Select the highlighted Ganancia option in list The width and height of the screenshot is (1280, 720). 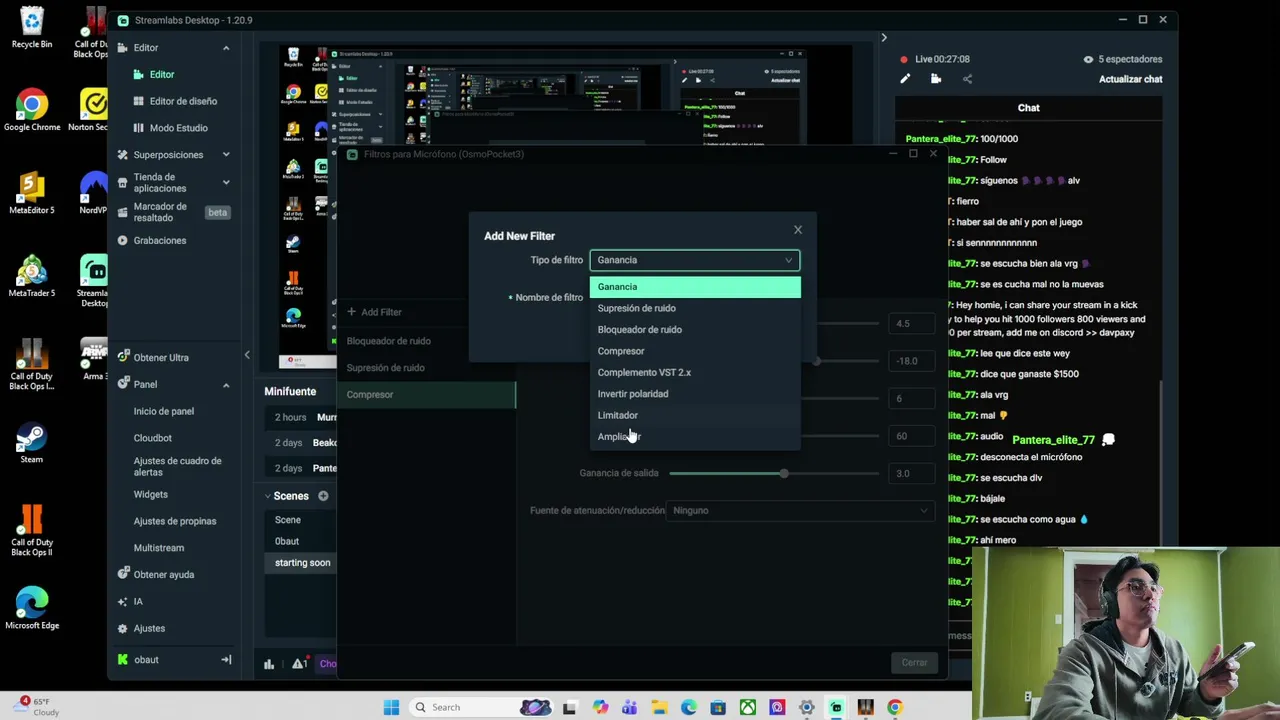point(695,287)
